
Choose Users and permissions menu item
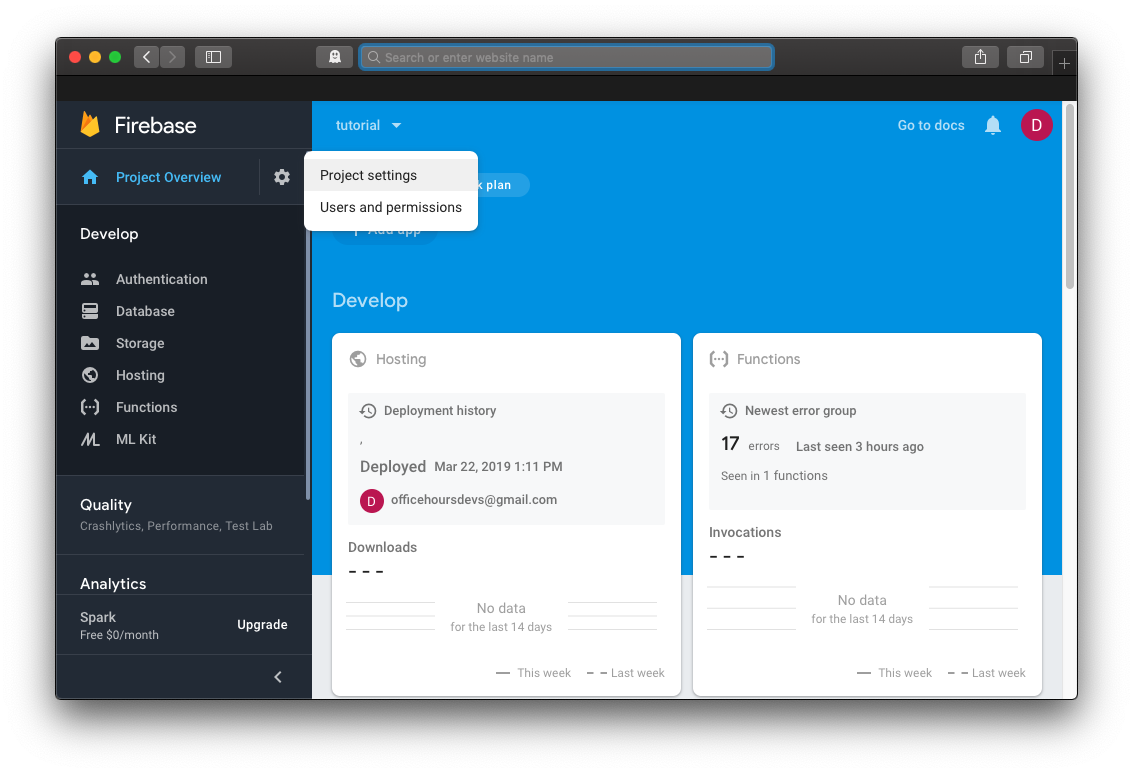[391, 207]
